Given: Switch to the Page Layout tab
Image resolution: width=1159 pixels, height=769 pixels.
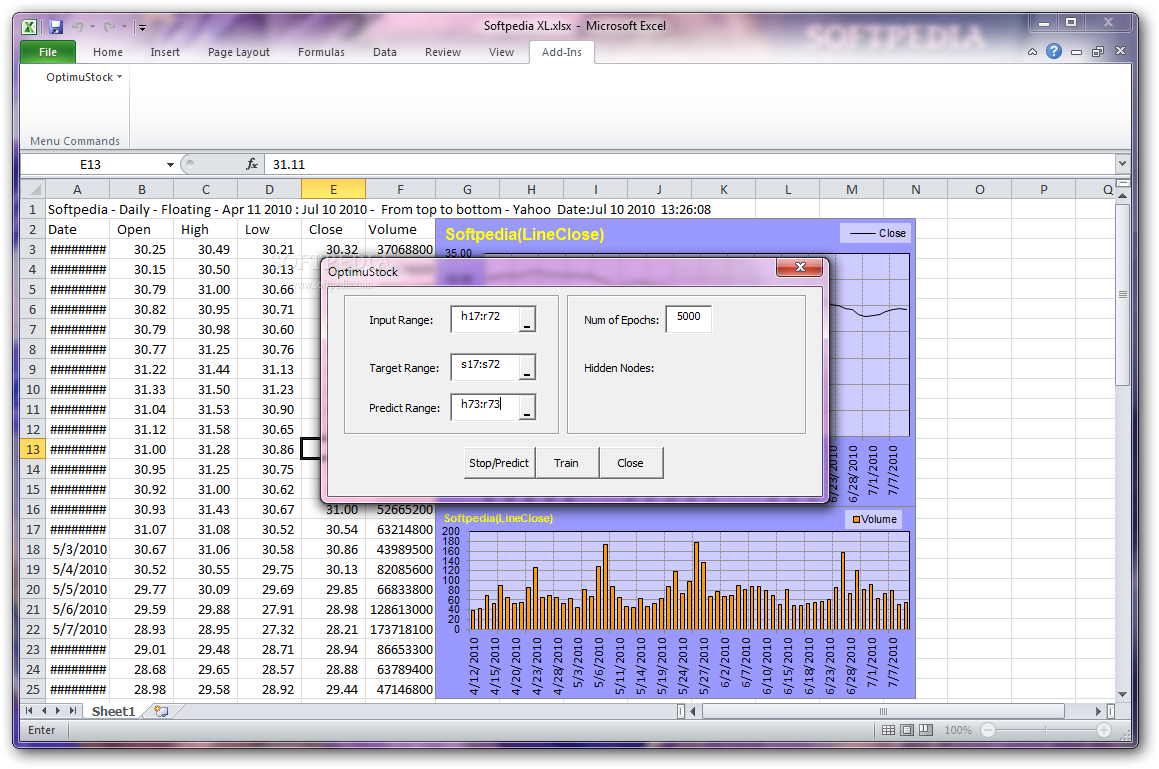Looking at the screenshot, I should click(239, 52).
